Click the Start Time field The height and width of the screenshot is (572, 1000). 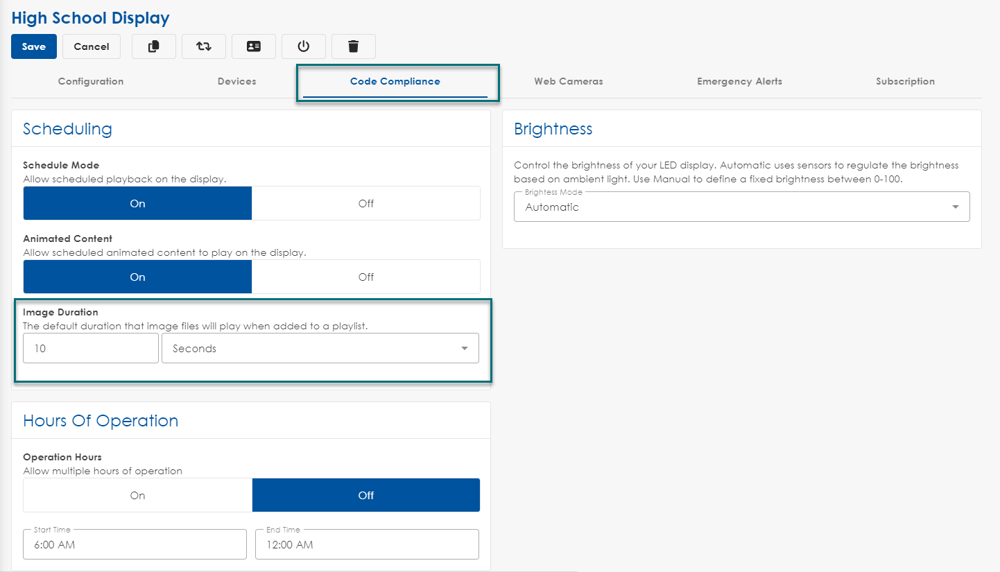click(x=134, y=544)
